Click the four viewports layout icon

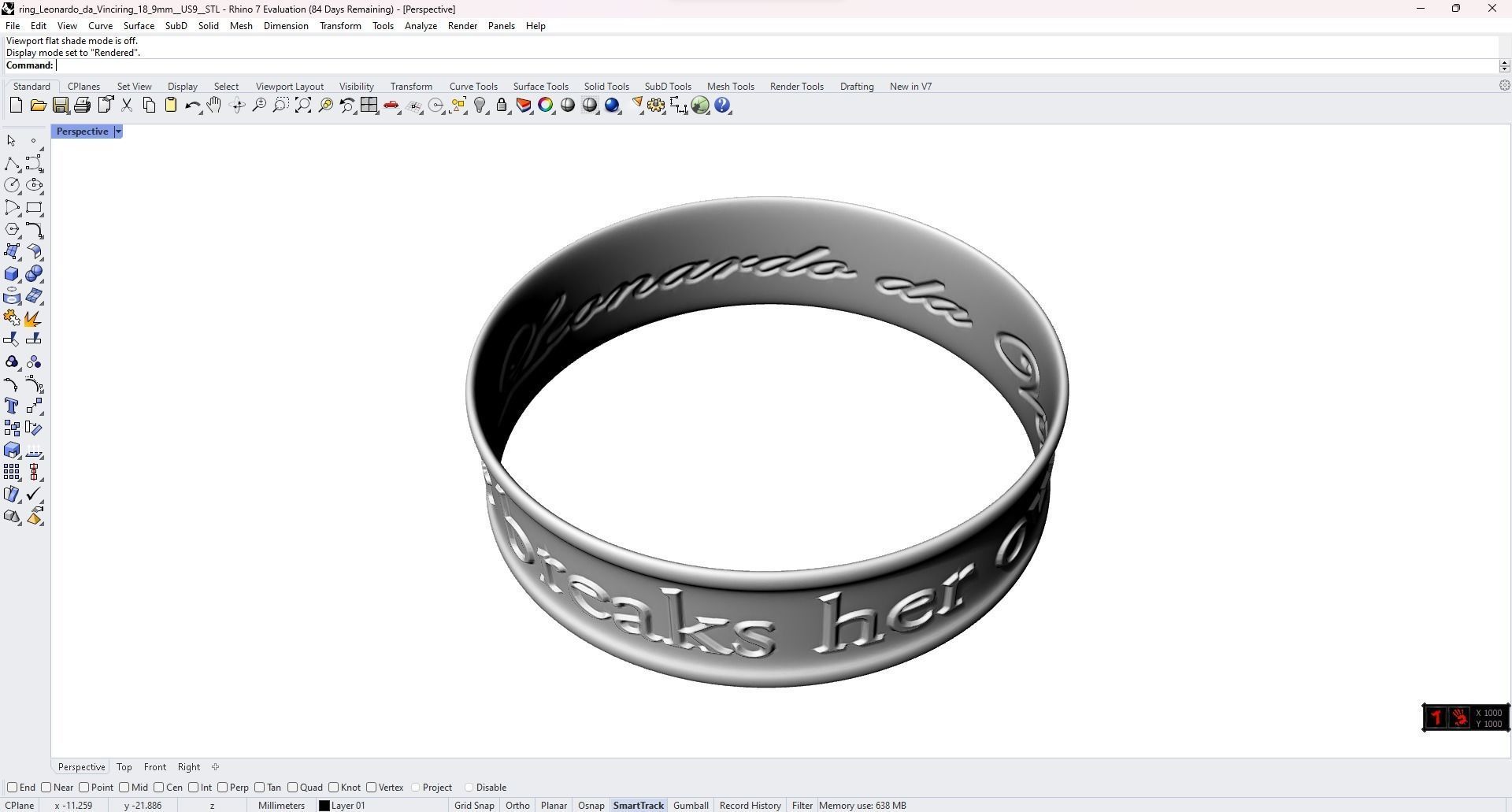tap(369, 106)
